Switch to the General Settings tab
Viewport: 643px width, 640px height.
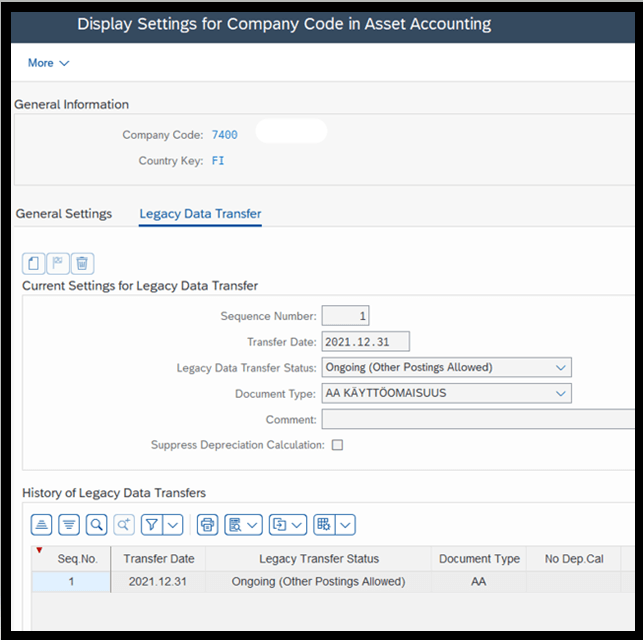click(x=64, y=214)
